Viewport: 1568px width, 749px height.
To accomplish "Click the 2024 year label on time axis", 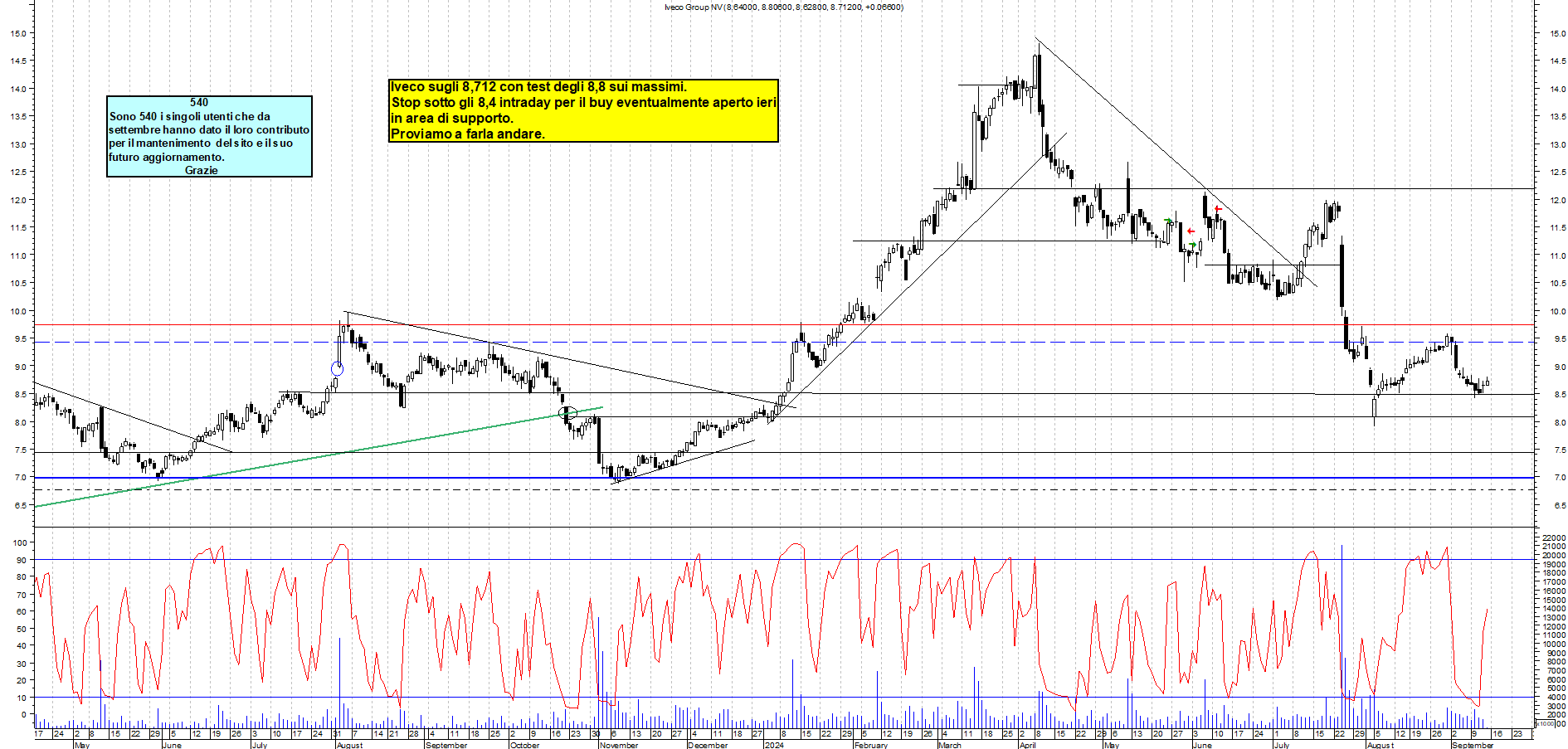I will (x=773, y=745).
